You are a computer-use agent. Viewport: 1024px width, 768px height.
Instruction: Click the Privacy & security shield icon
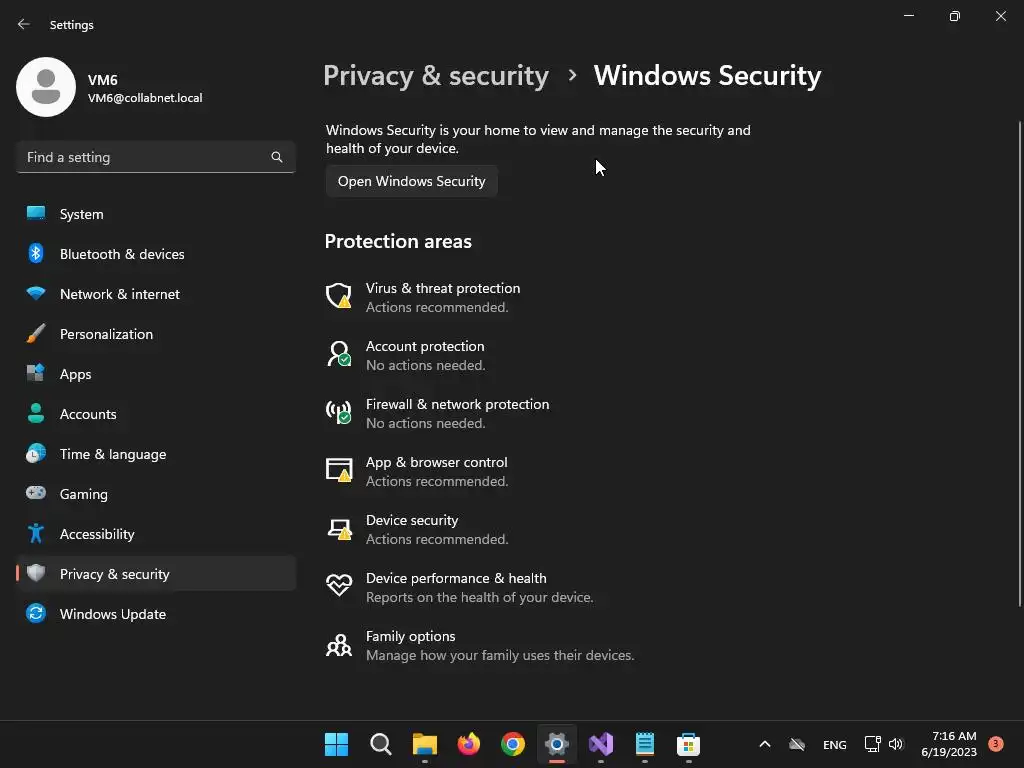click(x=36, y=573)
